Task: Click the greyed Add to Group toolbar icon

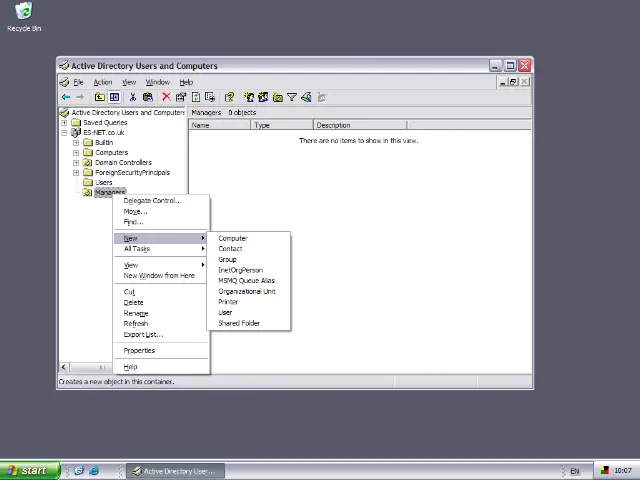Action: [x=322, y=97]
